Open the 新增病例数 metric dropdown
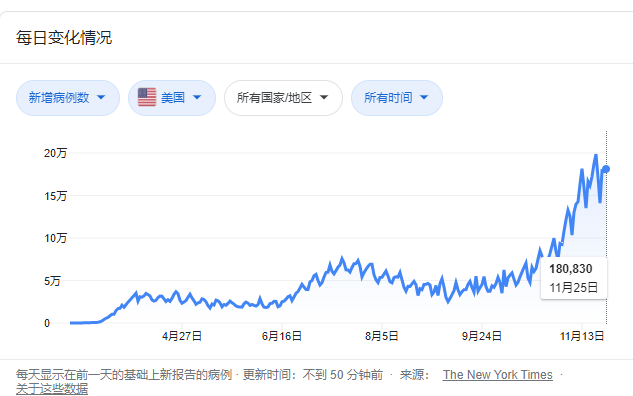This screenshot has height=396, width=633. point(68,98)
